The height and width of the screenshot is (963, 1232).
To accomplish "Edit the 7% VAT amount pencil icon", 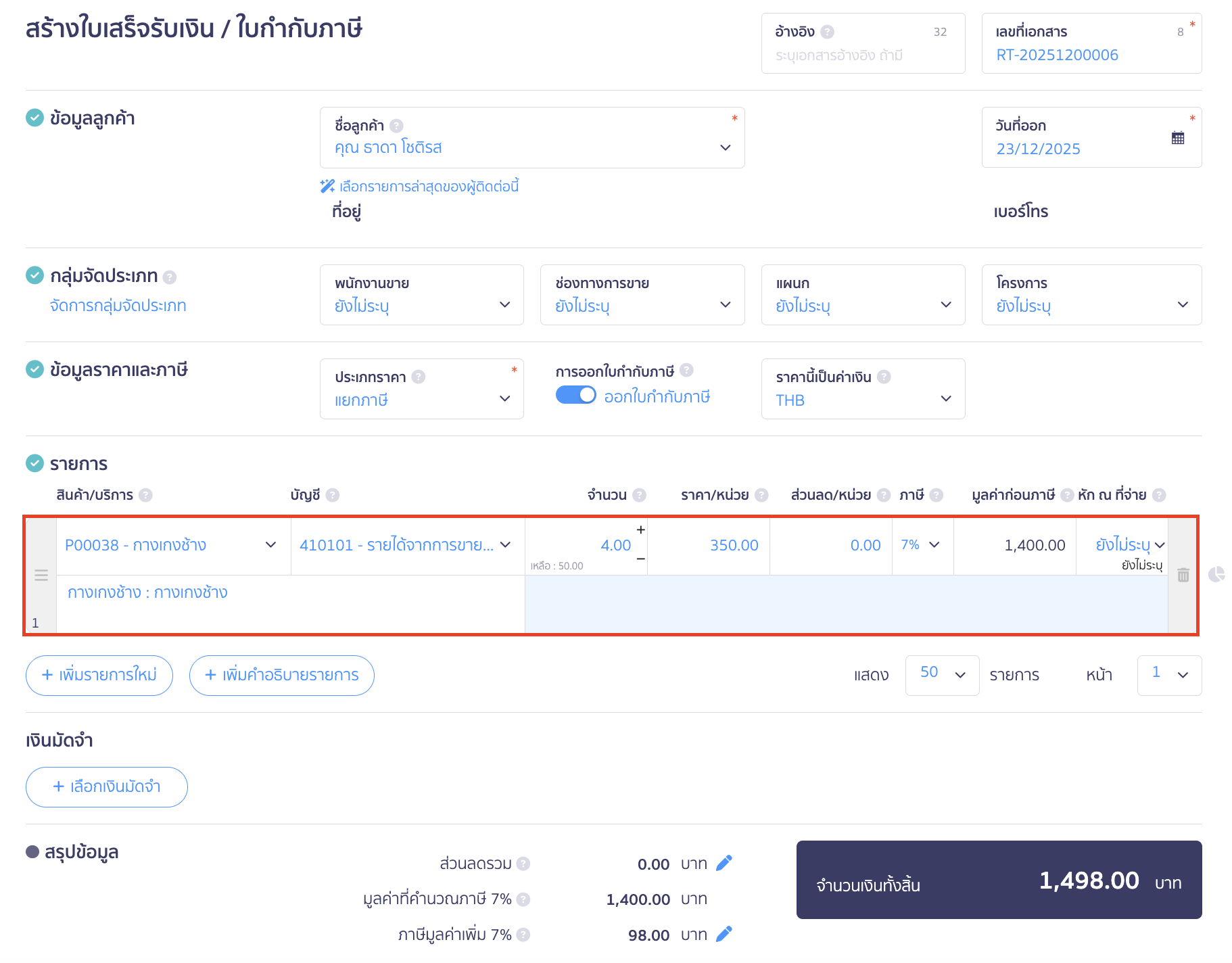I will (x=724, y=935).
